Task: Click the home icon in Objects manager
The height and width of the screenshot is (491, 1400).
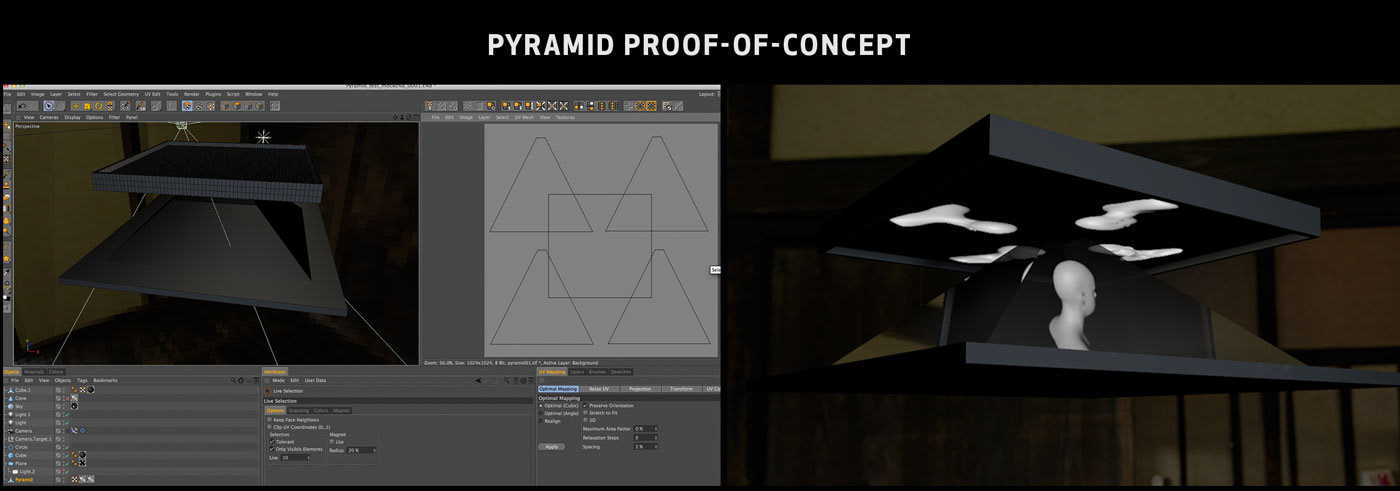Action: click(x=241, y=380)
